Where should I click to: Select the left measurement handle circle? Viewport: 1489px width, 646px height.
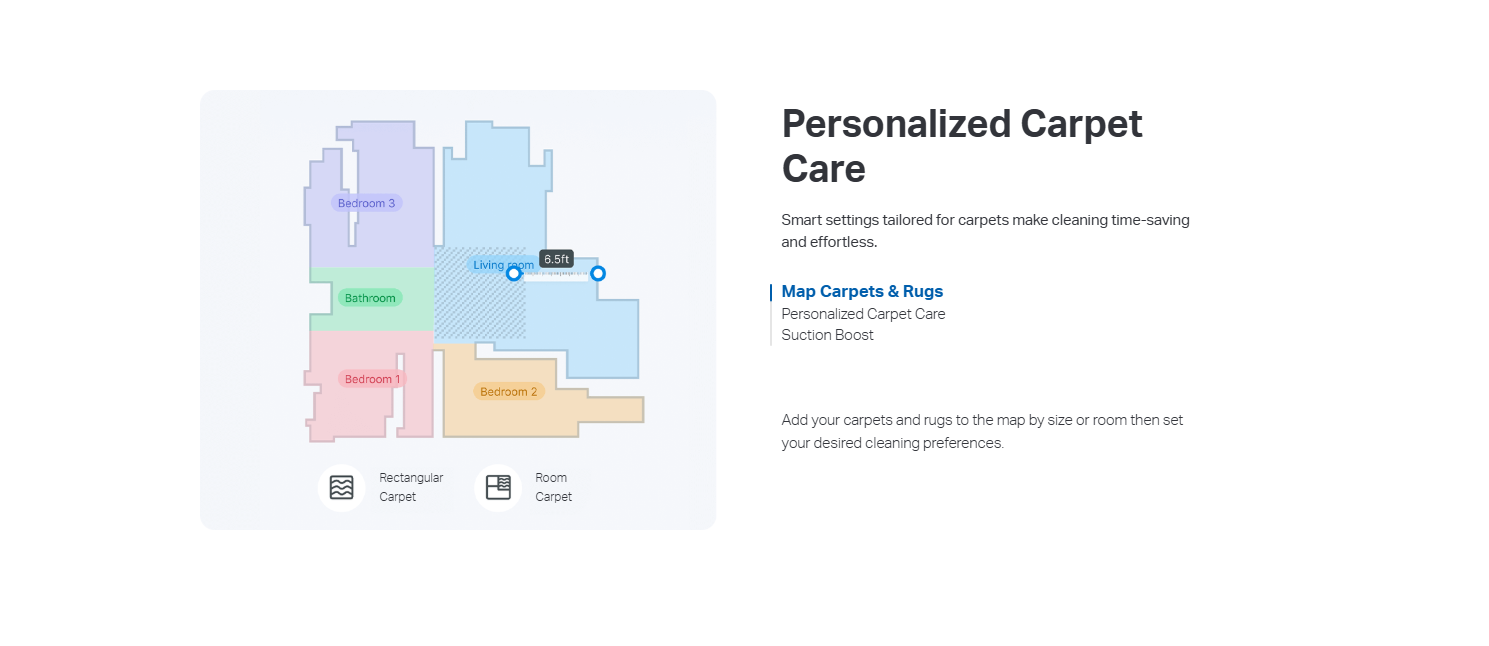[513, 273]
